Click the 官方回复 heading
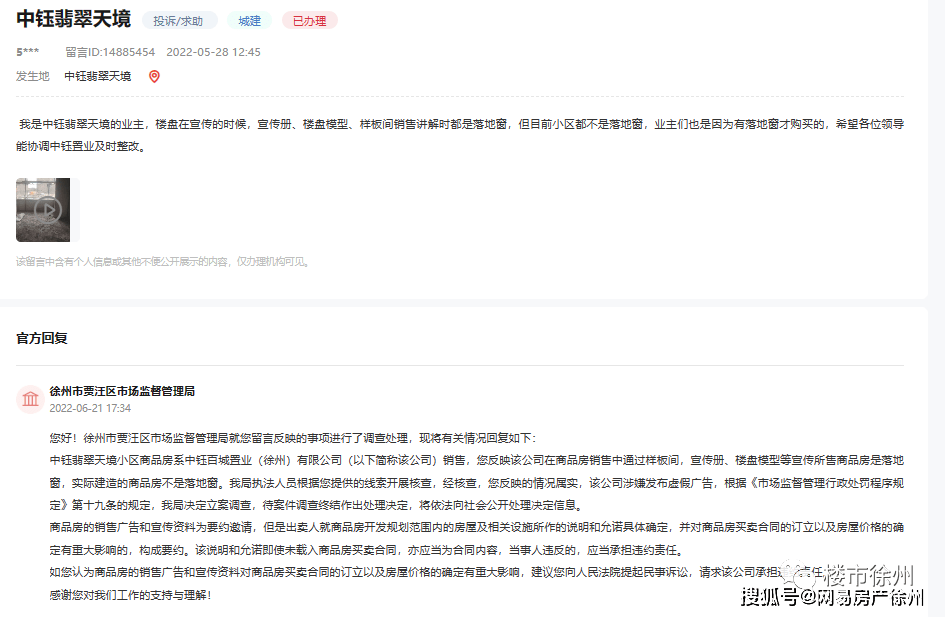 pos(42,338)
